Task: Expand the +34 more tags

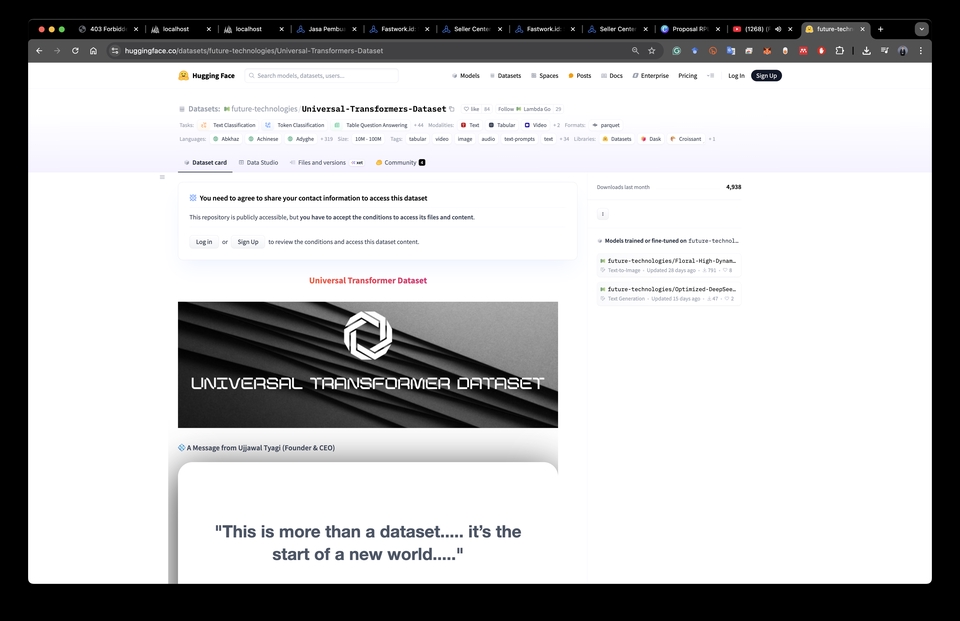Action: (x=564, y=139)
